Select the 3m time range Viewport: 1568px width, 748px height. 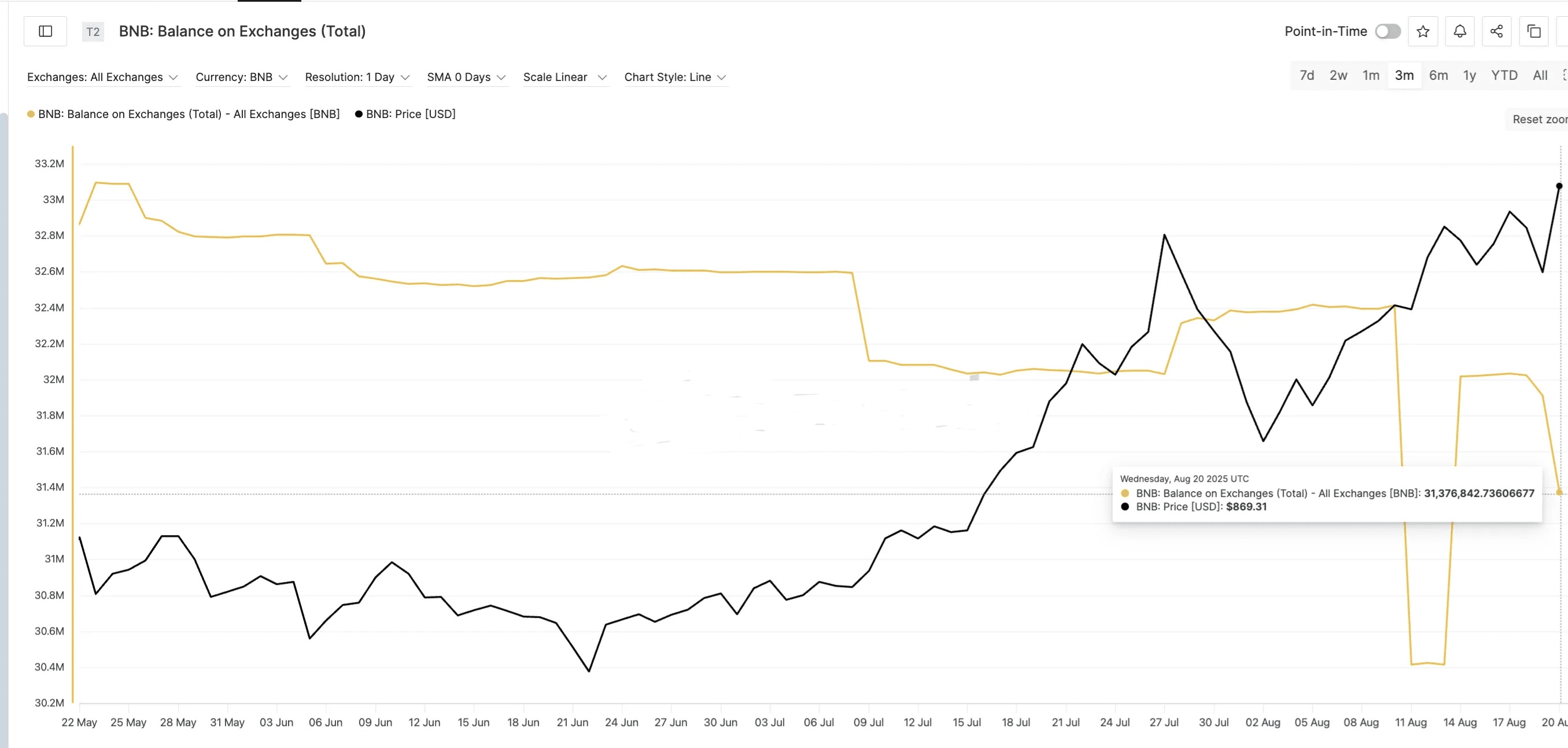click(x=1404, y=75)
